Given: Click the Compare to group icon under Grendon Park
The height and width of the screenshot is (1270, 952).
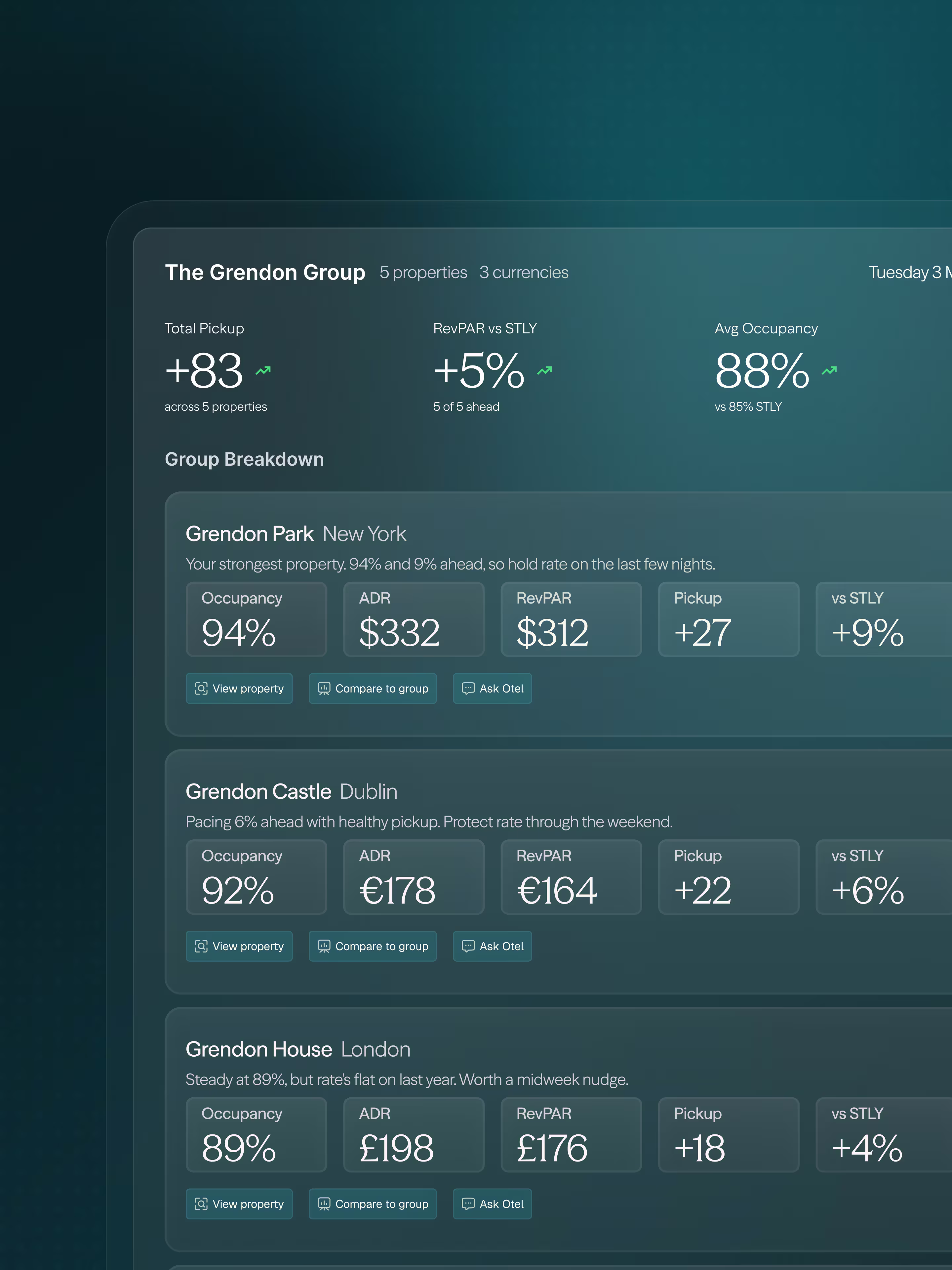Looking at the screenshot, I should tap(324, 688).
